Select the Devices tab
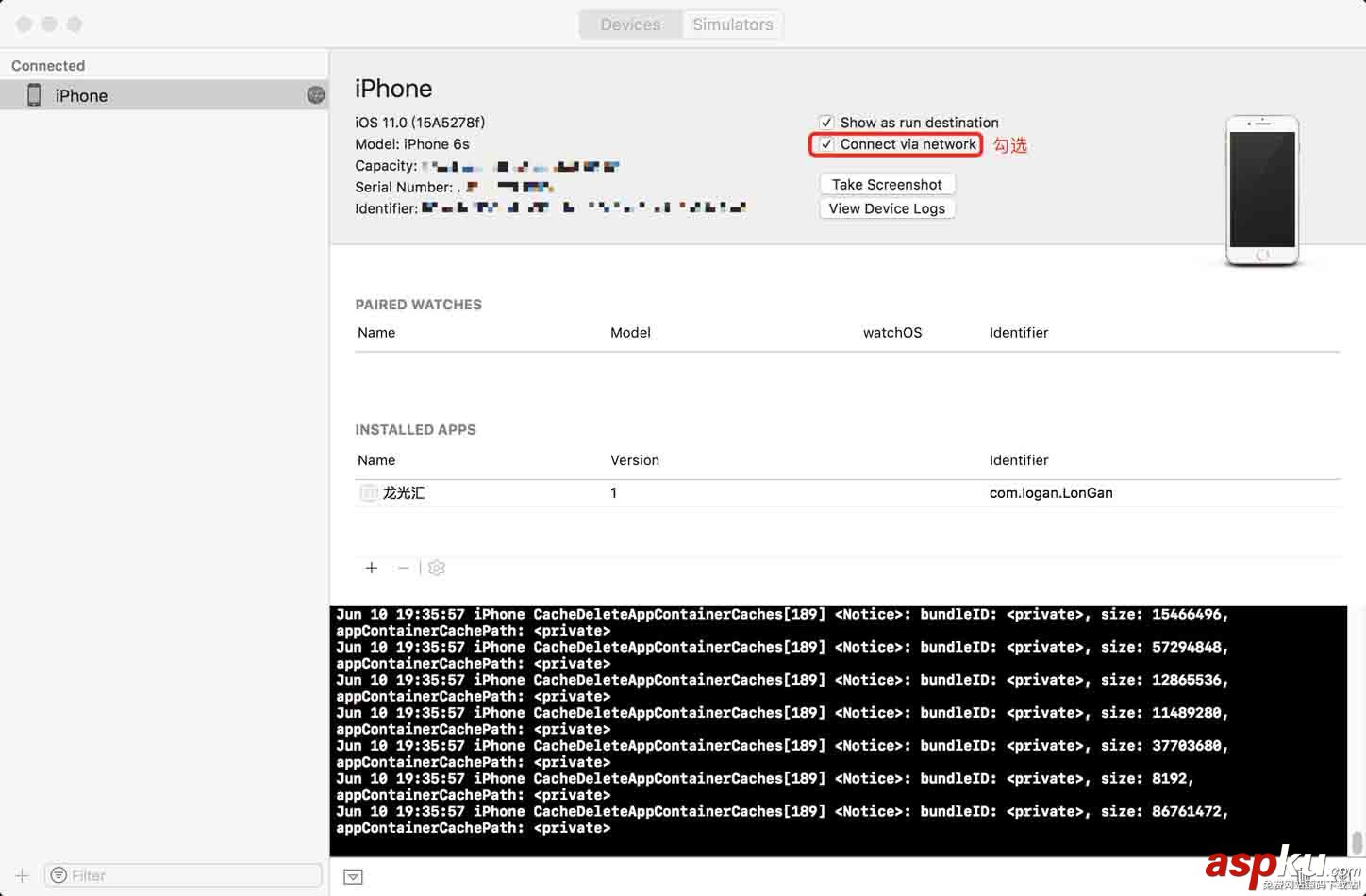Viewport: 1366px width, 896px height. 630,25
